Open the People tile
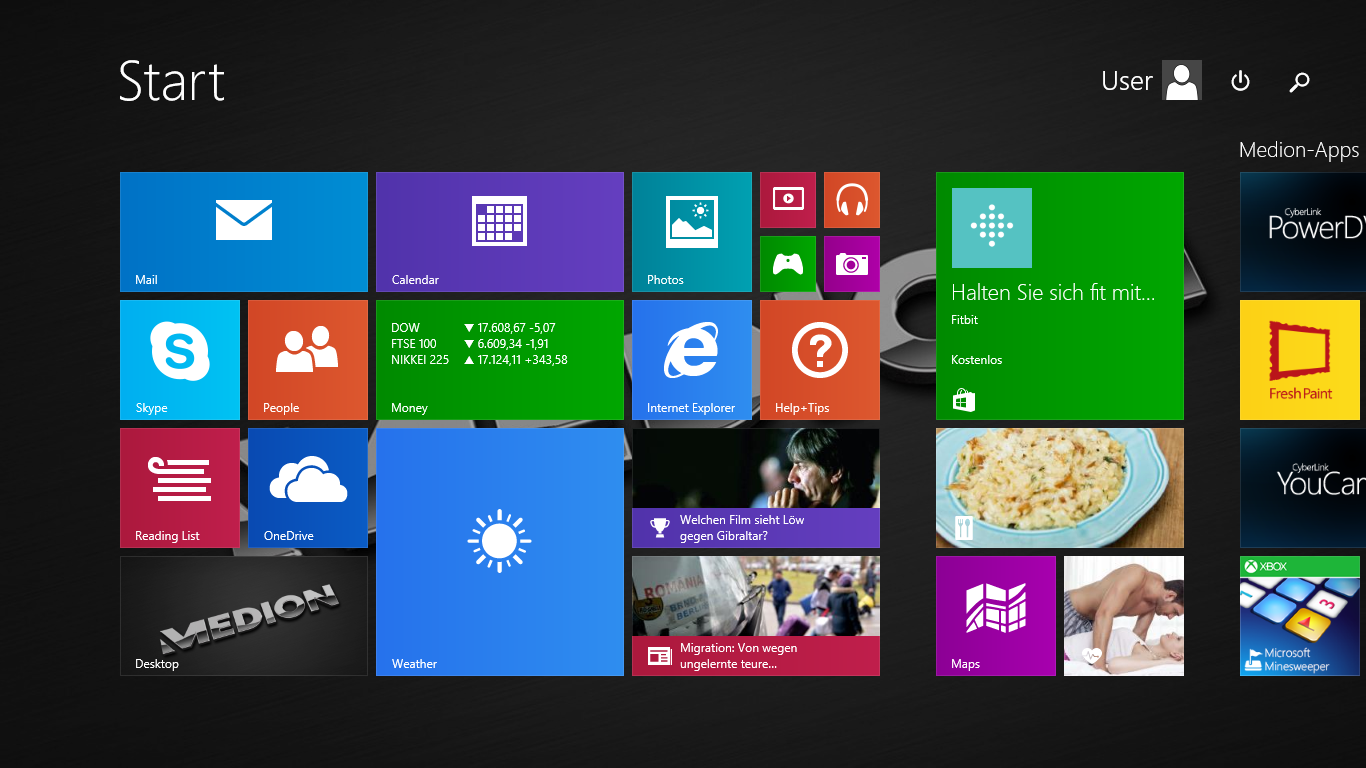The height and width of the screenshot is (768, 1366). [308, 360]
